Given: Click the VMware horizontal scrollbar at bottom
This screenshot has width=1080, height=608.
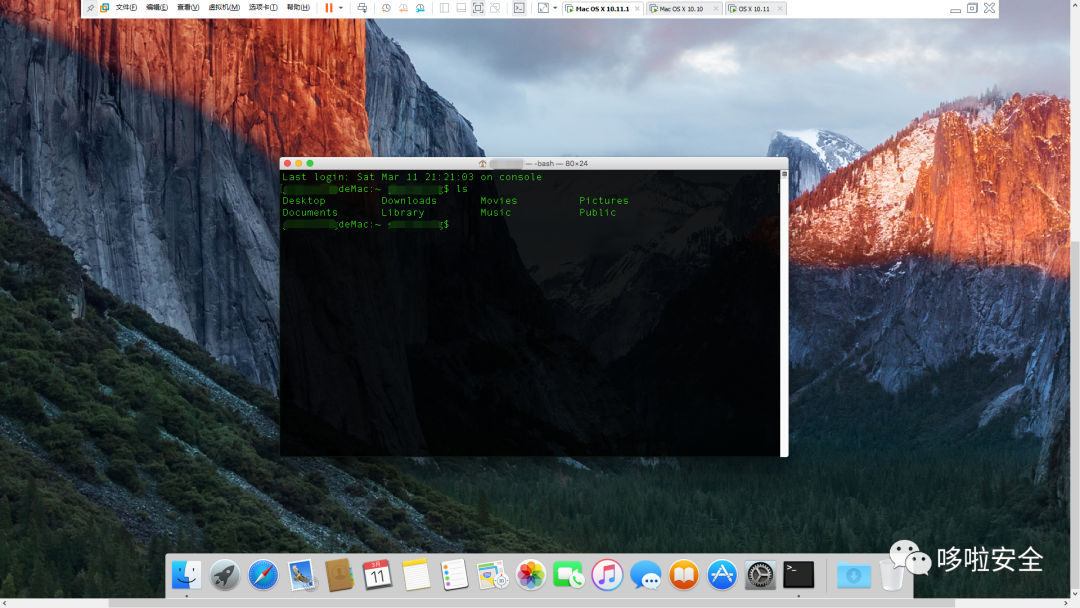Looking at the screenshot, I should pos(531,603).
